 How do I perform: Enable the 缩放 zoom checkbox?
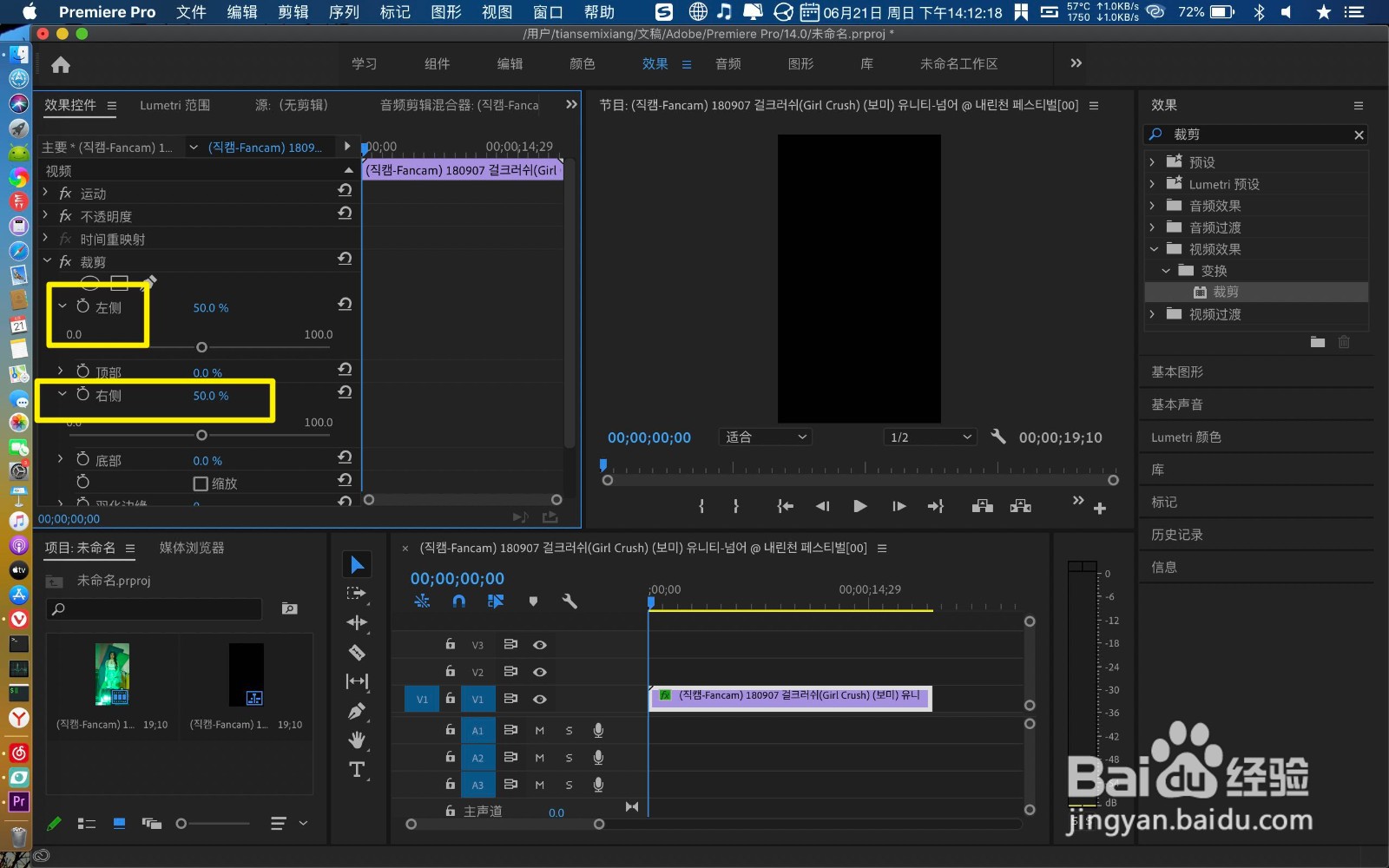[201, 483]
